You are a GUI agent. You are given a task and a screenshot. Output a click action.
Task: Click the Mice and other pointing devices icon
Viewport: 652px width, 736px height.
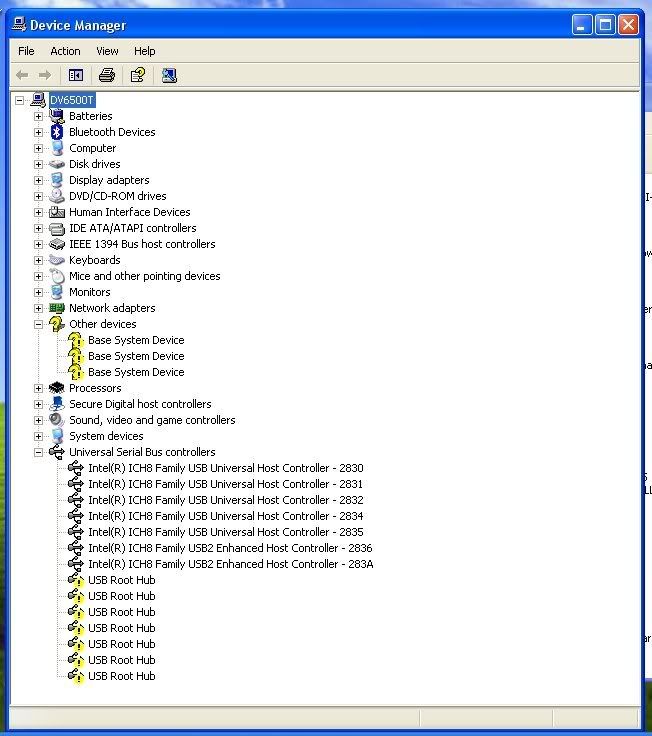coord(57,276)
